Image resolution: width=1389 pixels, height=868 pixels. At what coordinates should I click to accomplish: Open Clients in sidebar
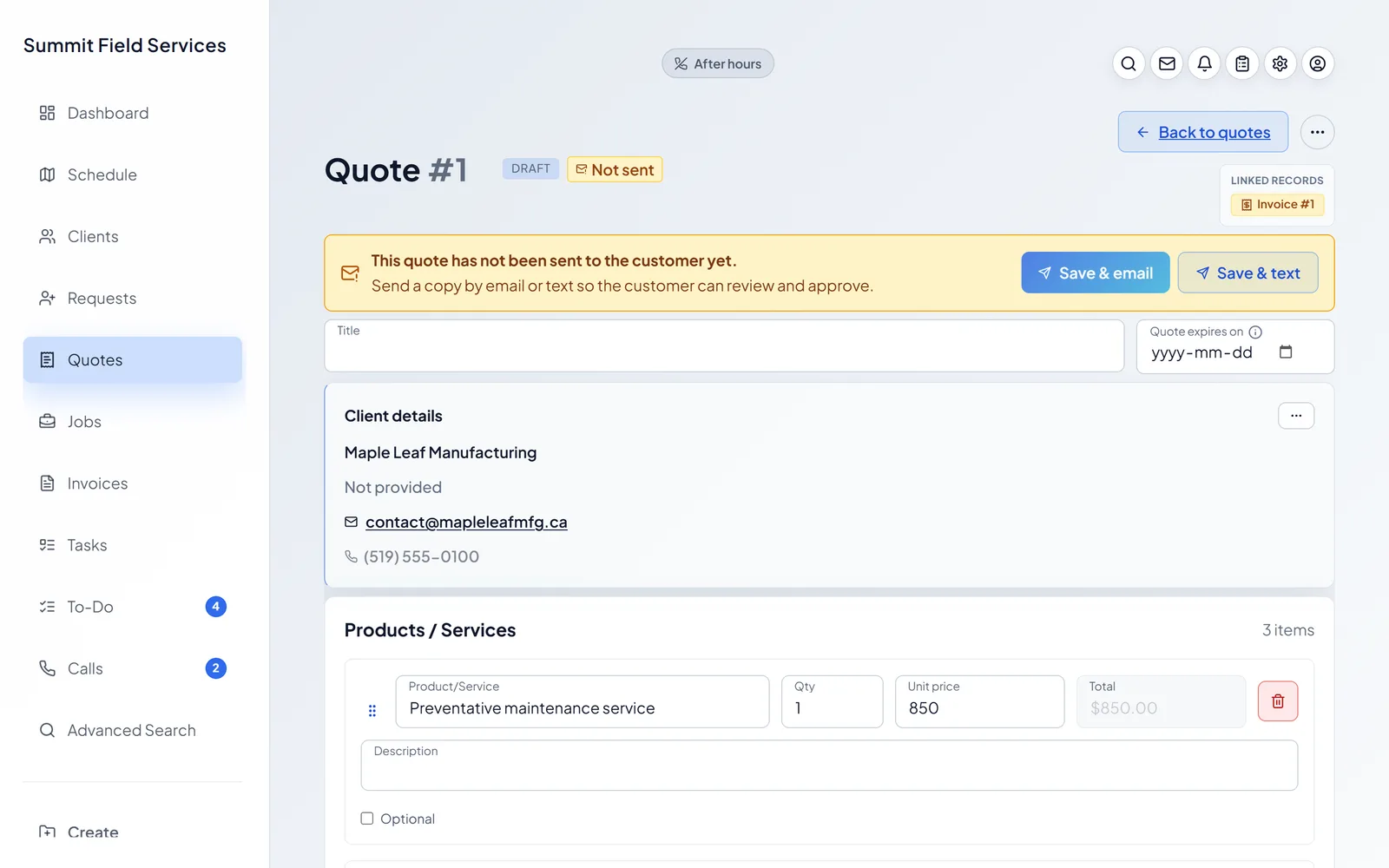coord(132,236)
